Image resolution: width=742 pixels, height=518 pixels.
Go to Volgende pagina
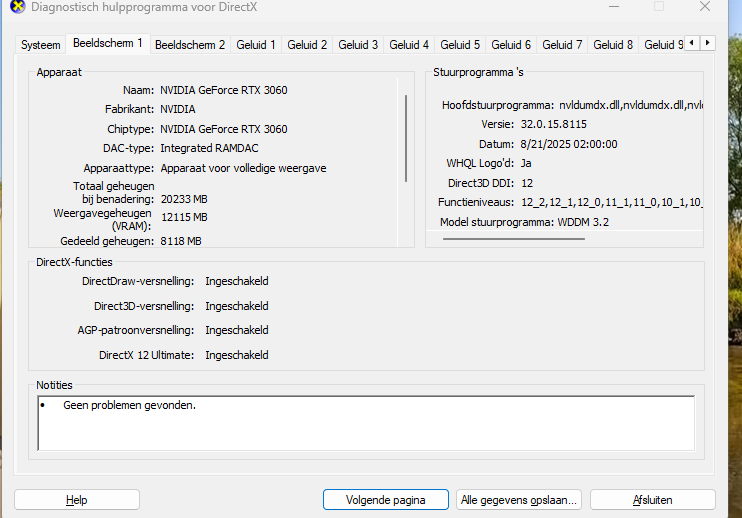386,500
